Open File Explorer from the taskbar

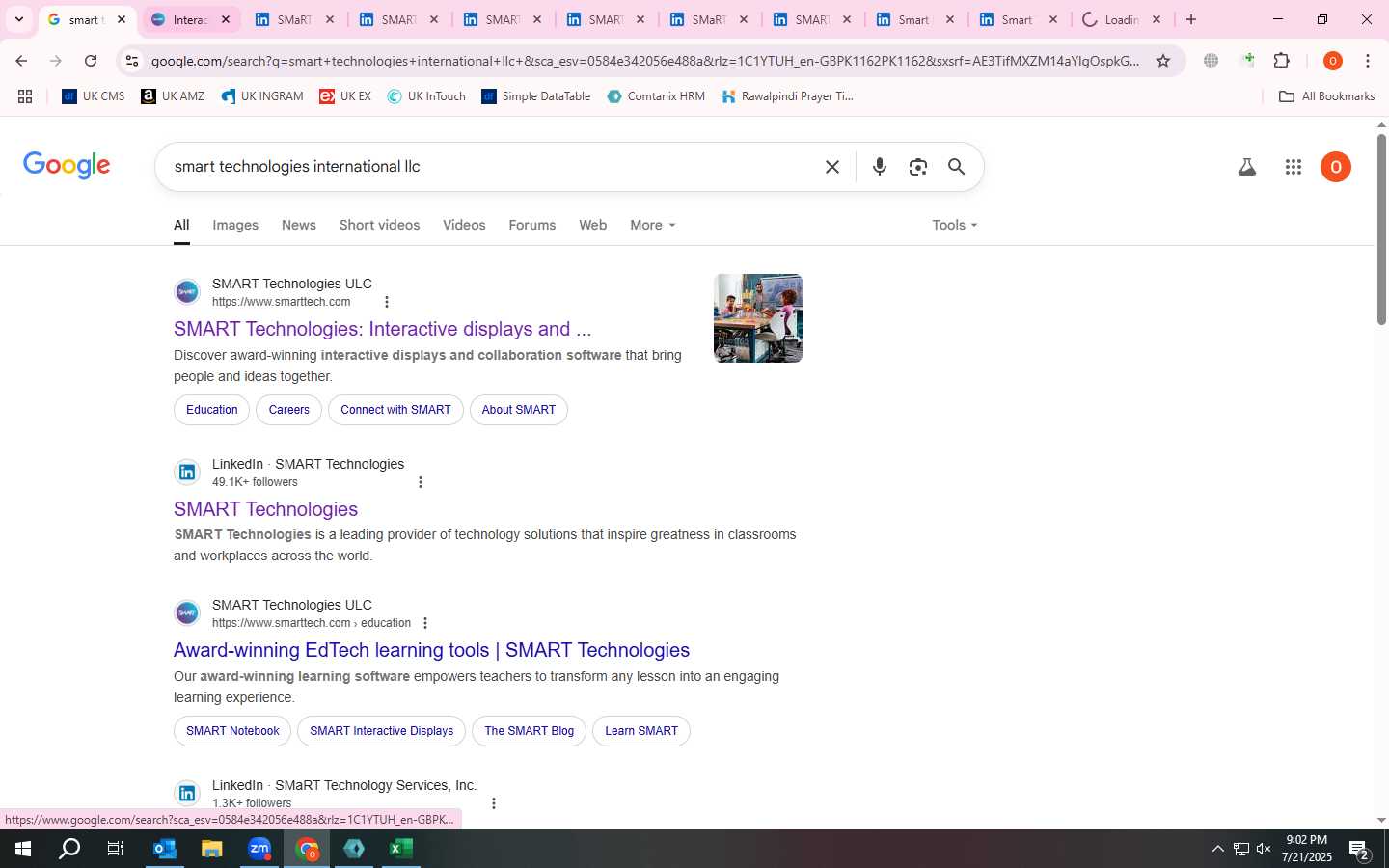coord(211,849)
